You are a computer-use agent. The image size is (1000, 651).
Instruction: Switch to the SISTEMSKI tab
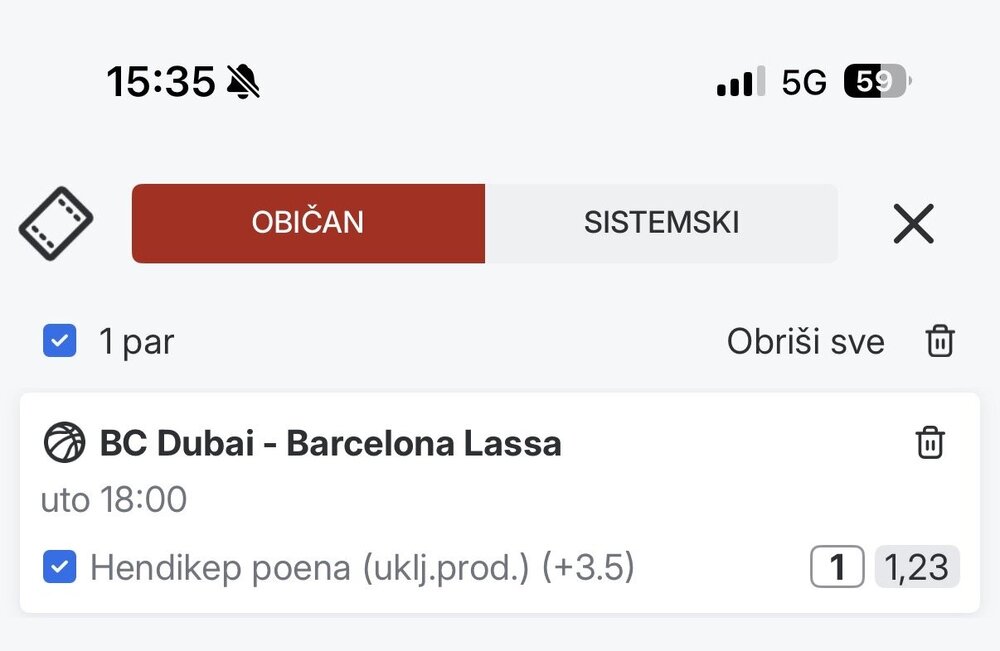point(661,223)
